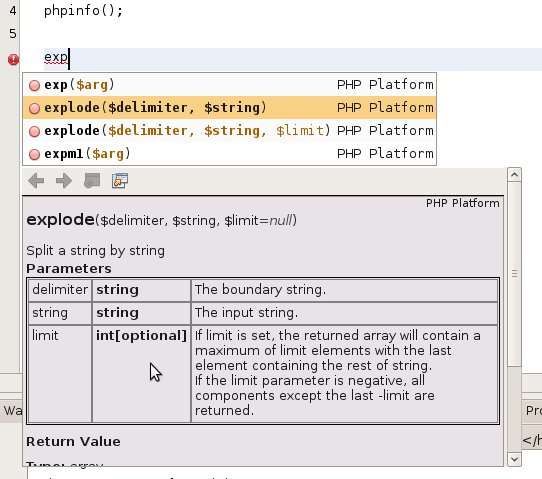
Task: Select the exp($arg) completion item
Action: 230,85
